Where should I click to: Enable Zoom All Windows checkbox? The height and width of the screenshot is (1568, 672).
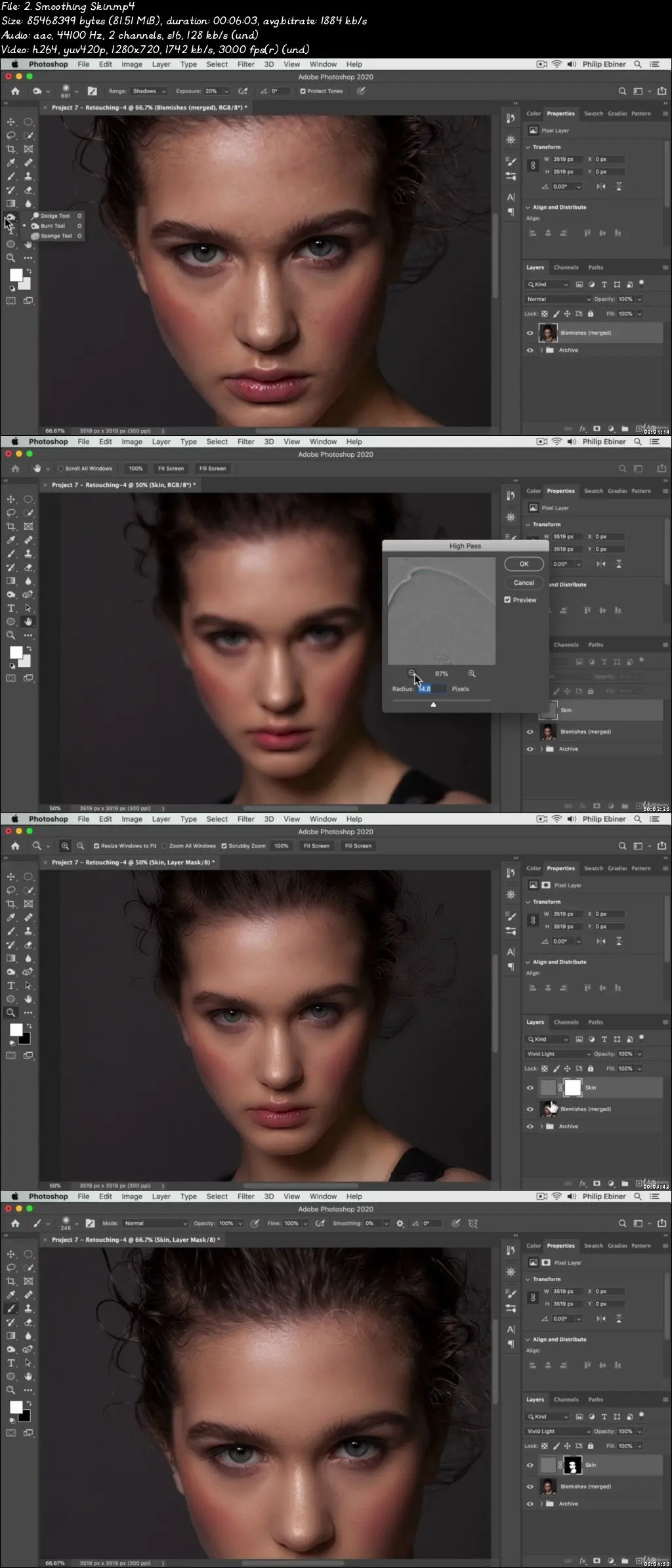tap(165, 846)
